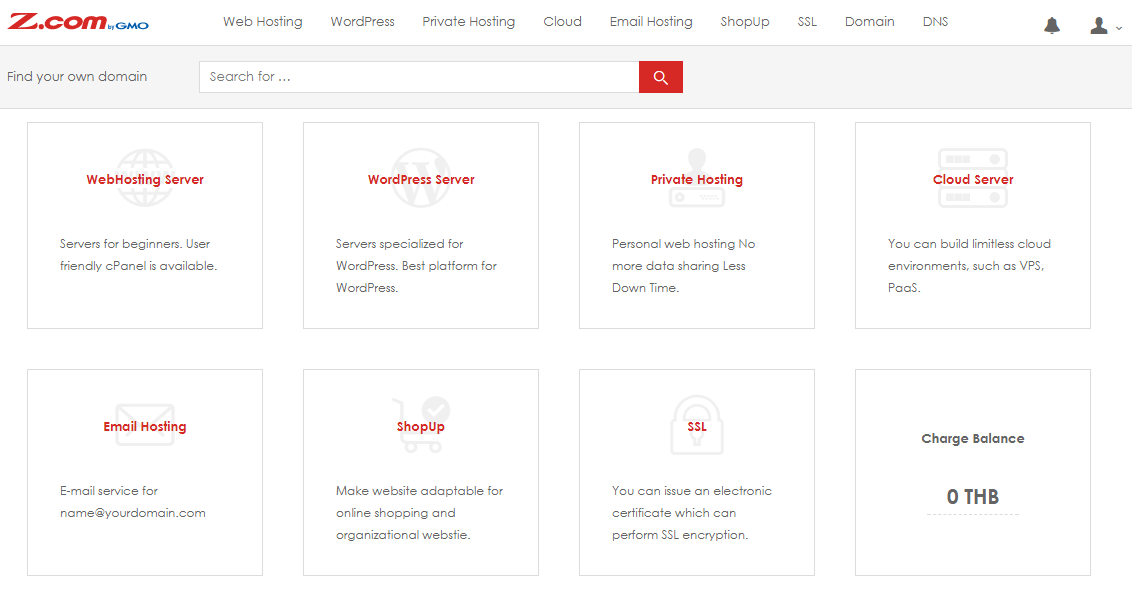Click the SSL card title link
Screen dimensions: 1132x598
(697, 427)
